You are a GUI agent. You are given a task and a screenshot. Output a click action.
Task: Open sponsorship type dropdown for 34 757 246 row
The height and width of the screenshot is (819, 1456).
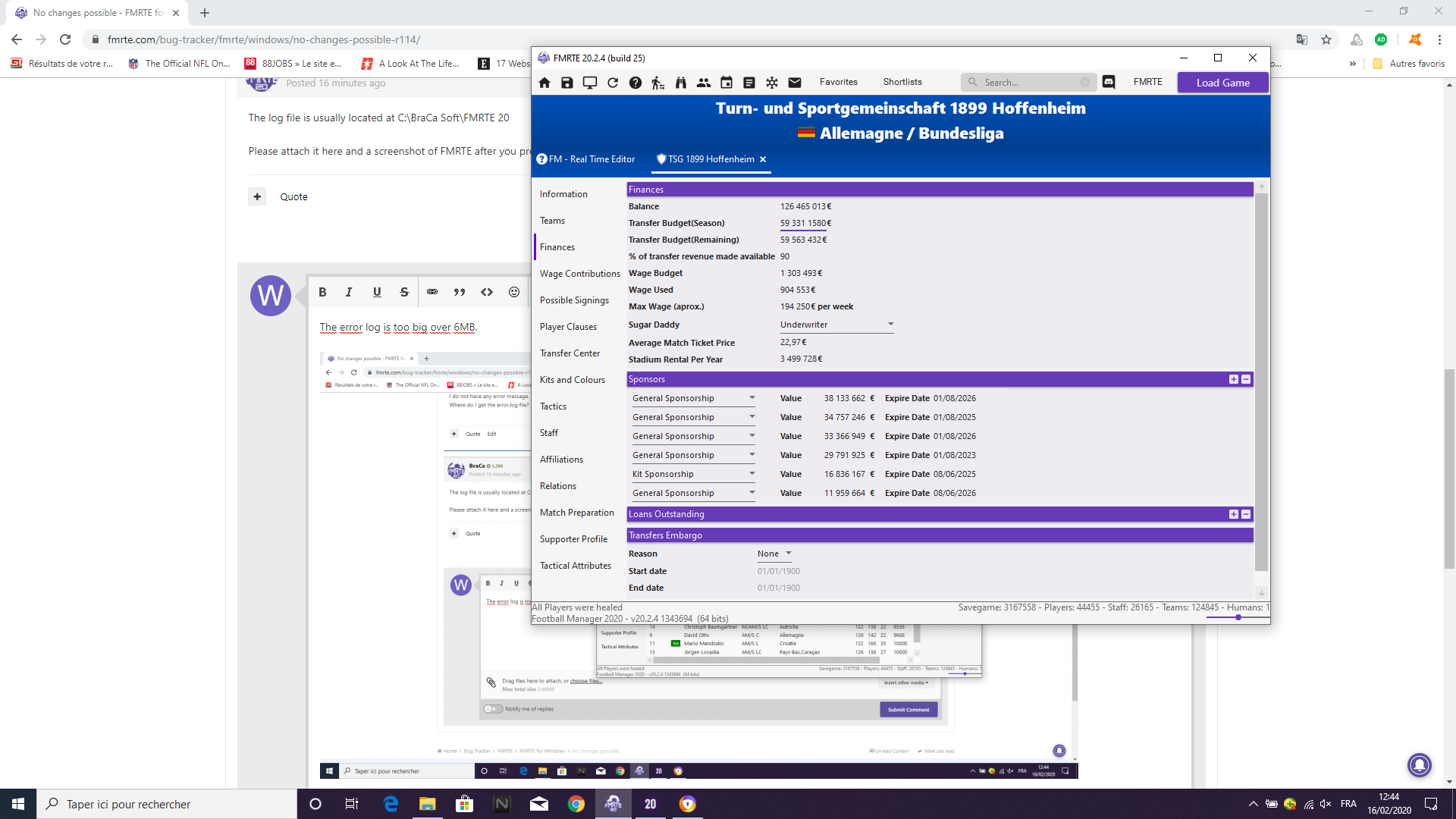pos(694,417)
